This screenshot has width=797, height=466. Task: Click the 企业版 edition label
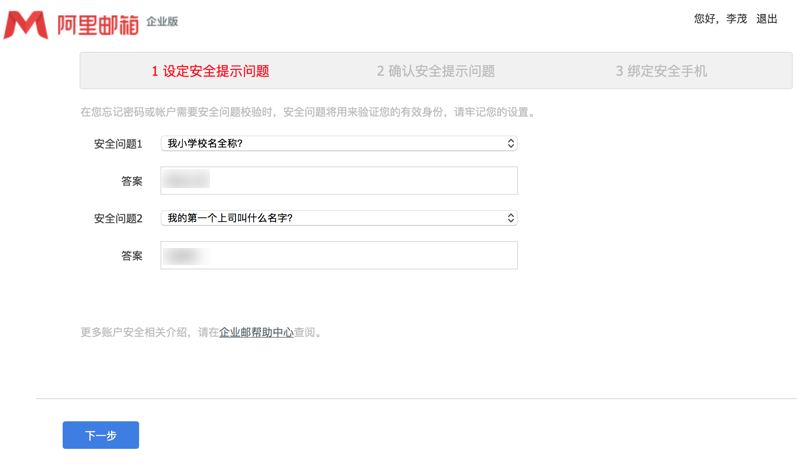coord(162,21)
